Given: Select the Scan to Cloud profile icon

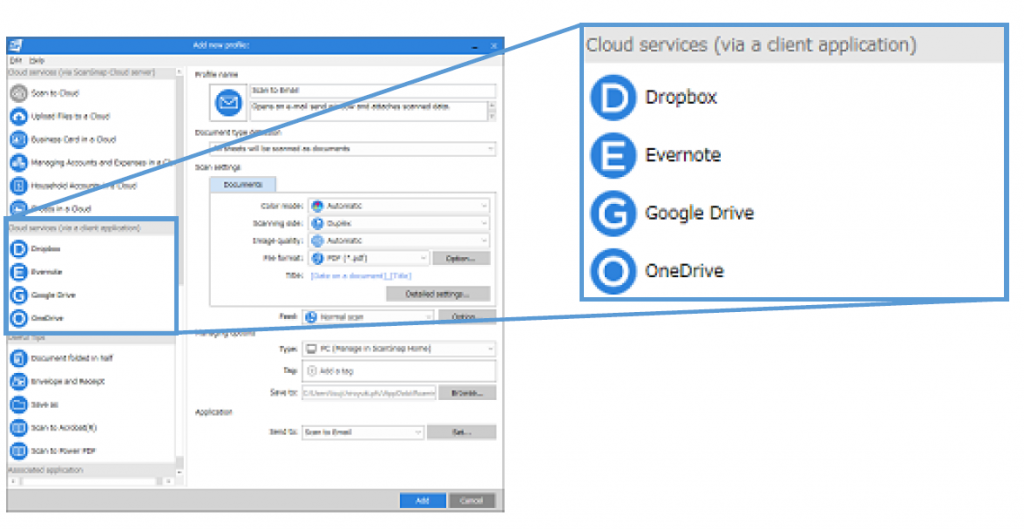Looking at the screenshot, I should click(18, 93).
